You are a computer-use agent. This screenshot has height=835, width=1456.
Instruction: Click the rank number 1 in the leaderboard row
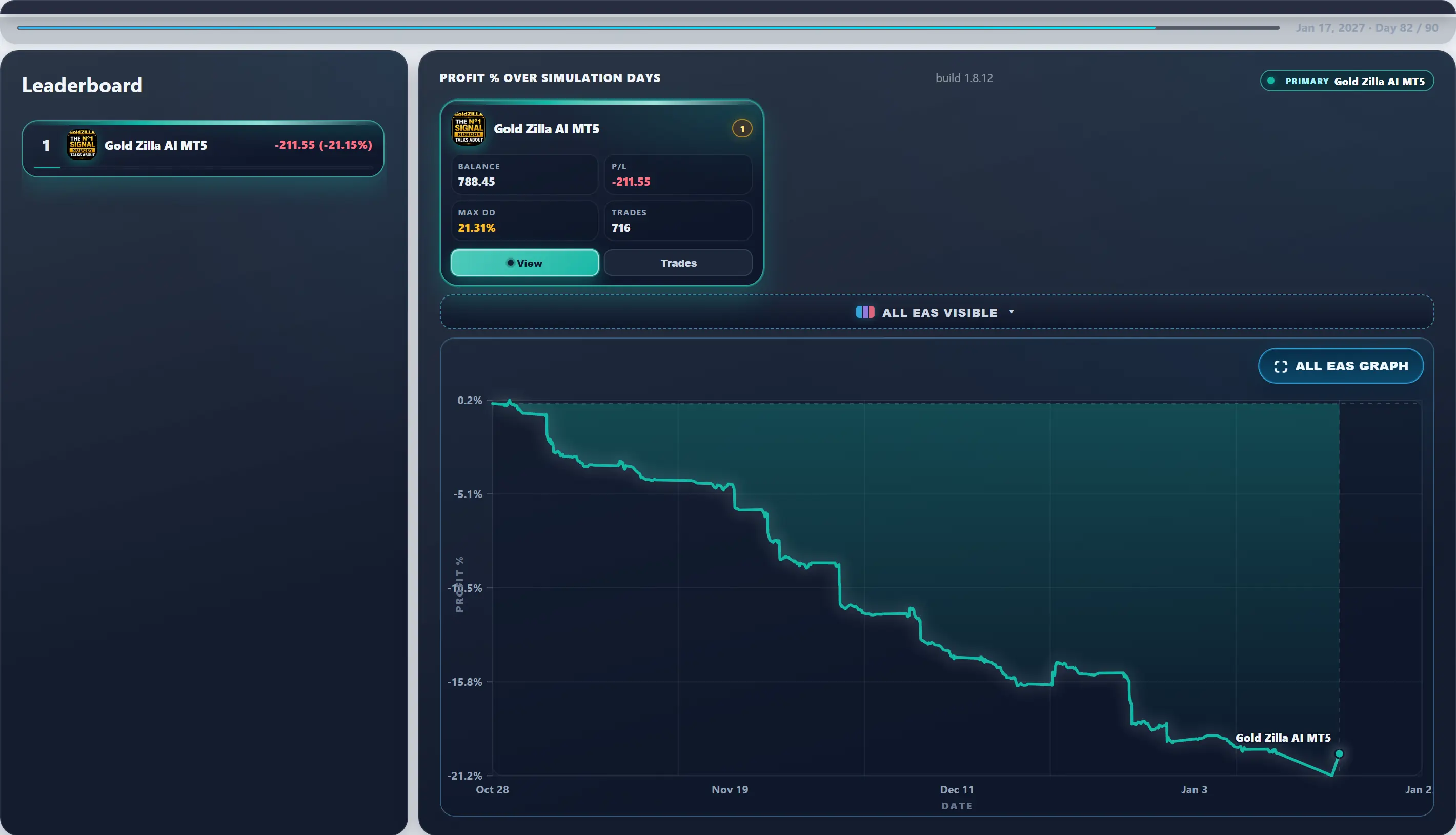(x=46, y=145)
